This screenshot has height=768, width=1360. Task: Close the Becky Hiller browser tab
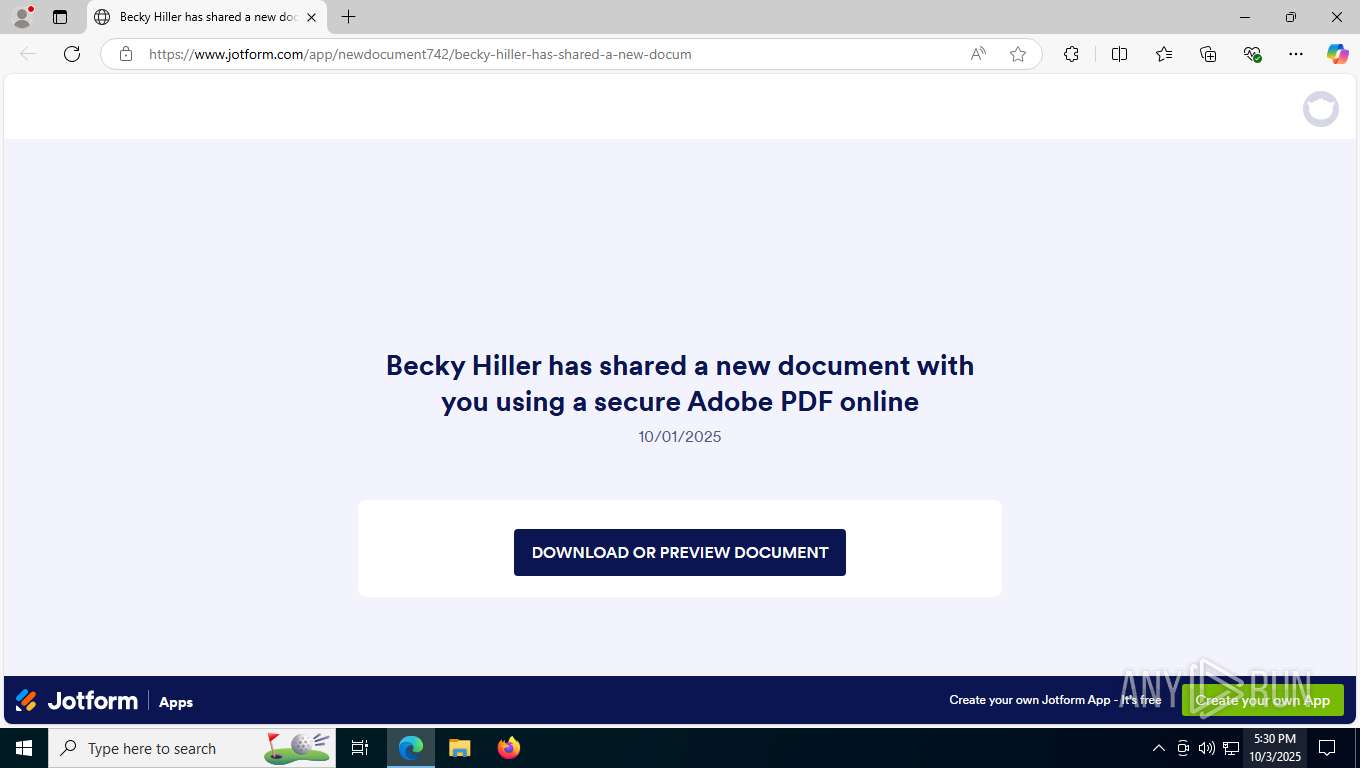311,17
